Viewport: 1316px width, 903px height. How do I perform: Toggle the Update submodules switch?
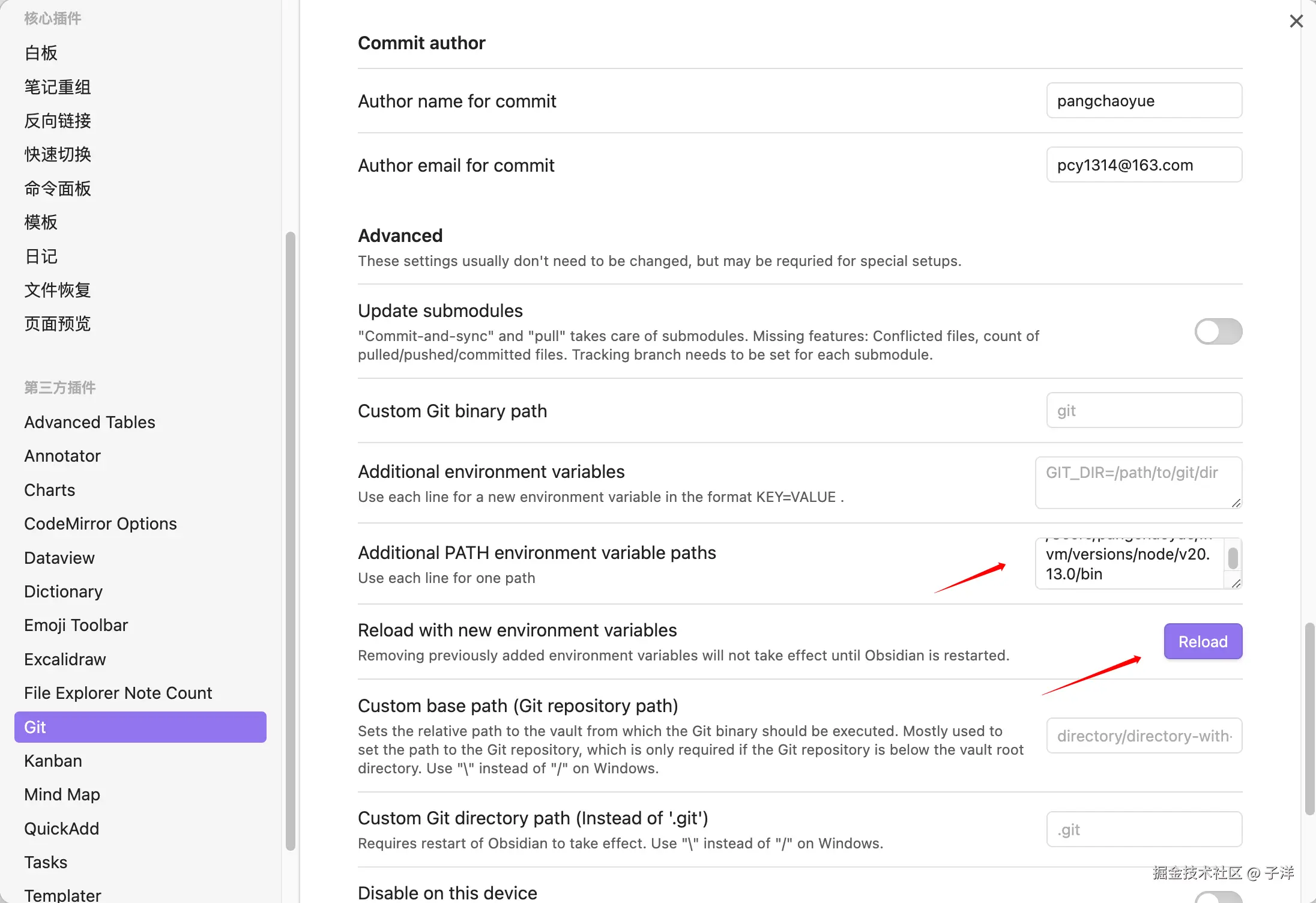point(1218,331)
